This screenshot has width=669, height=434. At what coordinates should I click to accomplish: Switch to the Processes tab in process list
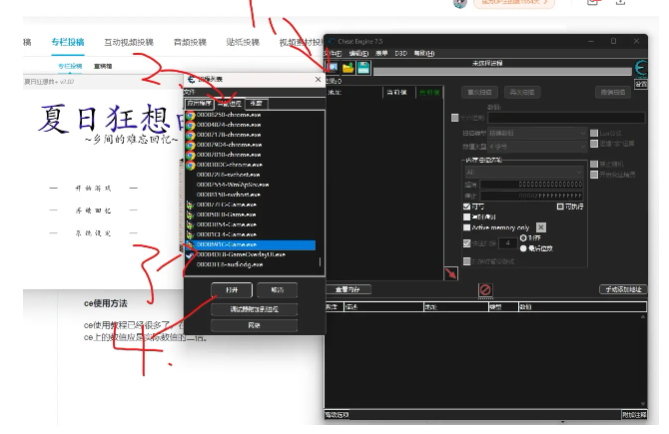coord(230,104)
